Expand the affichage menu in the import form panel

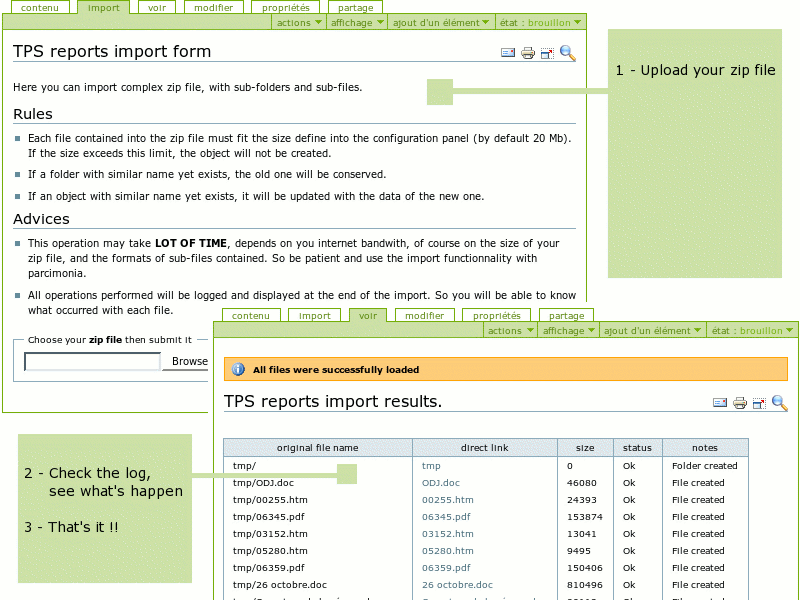pyautogui.click(x=356, y=23)
